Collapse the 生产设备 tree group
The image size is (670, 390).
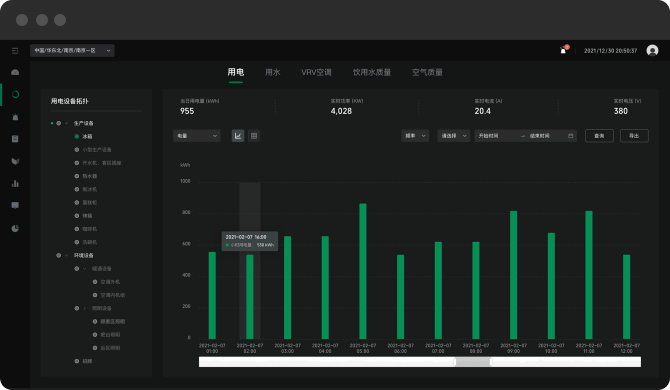(x=67, y=123)
